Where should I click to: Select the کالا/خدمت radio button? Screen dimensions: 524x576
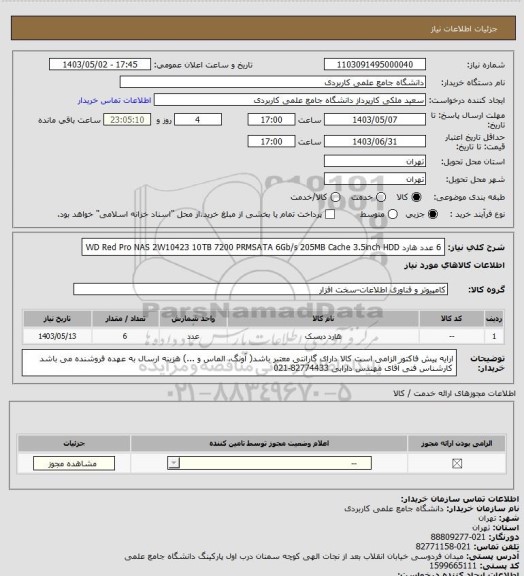pos(335,197)
